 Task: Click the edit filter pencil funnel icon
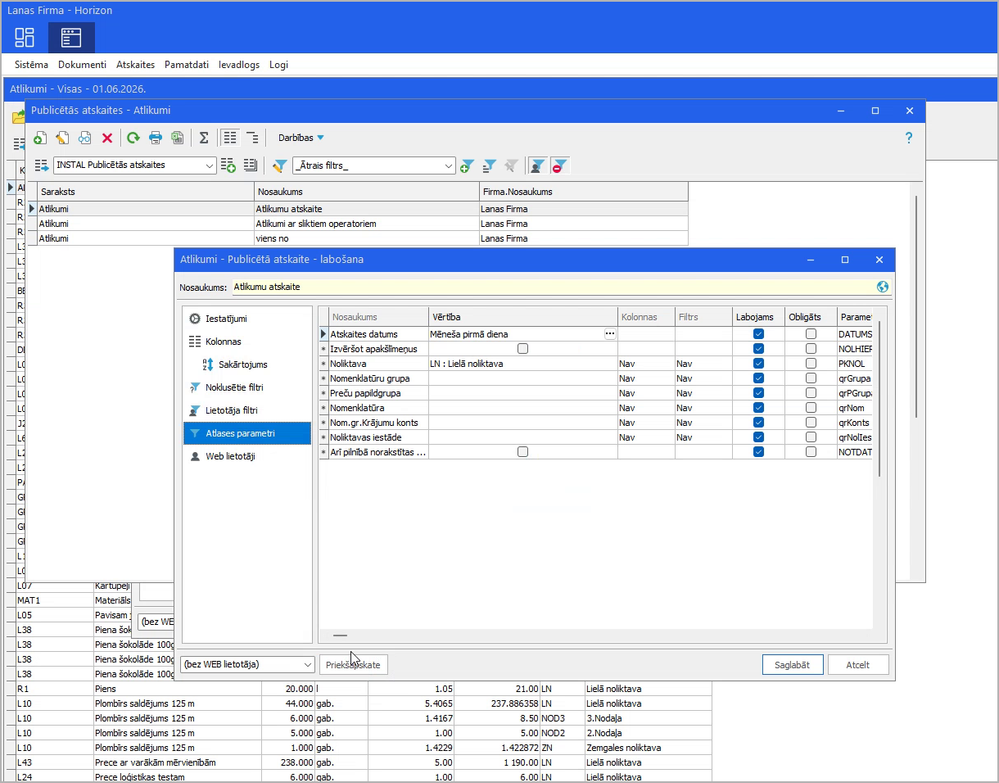pos(279,166)
